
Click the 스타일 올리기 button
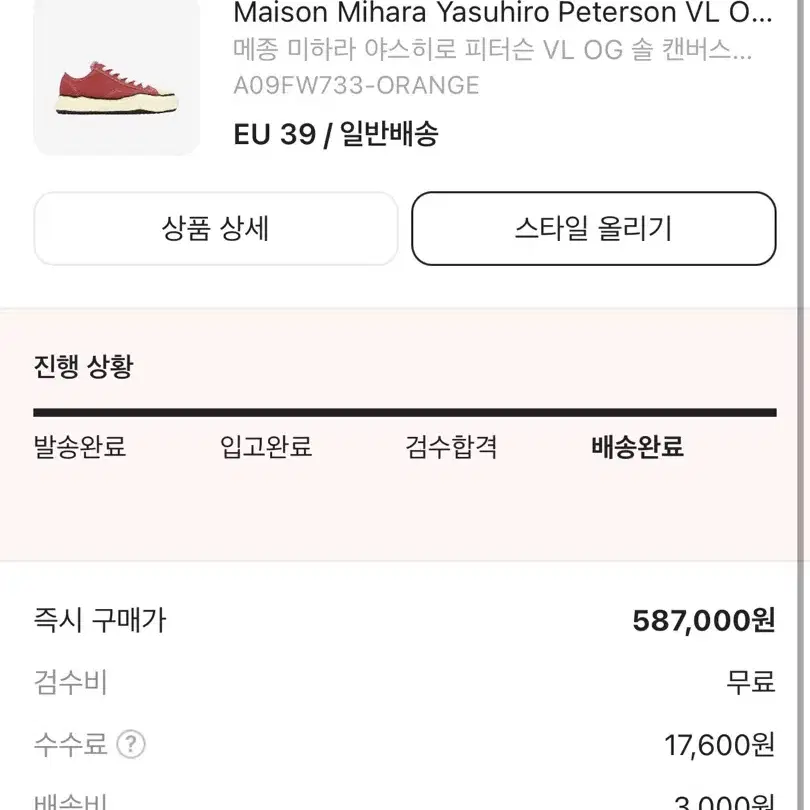594,228
